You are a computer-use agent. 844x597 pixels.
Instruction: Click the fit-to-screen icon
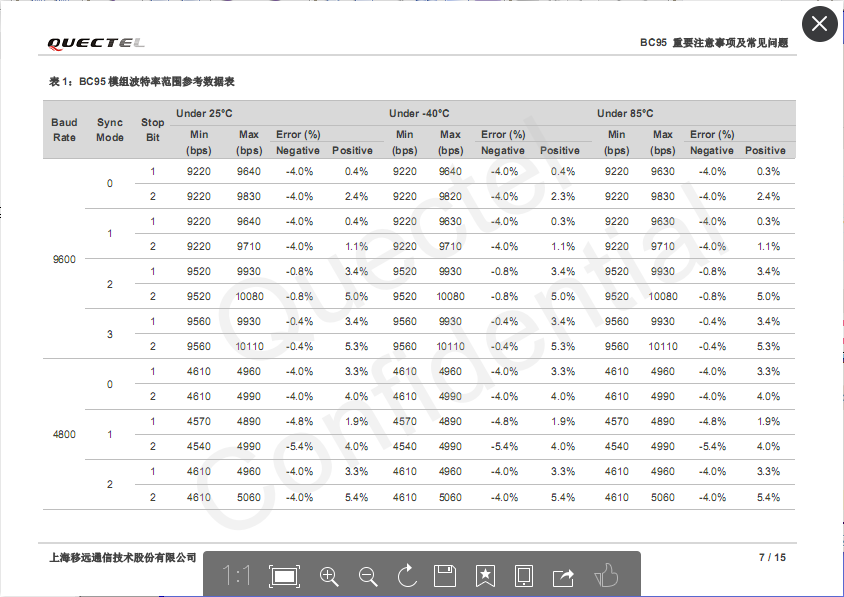coord(284,577)
